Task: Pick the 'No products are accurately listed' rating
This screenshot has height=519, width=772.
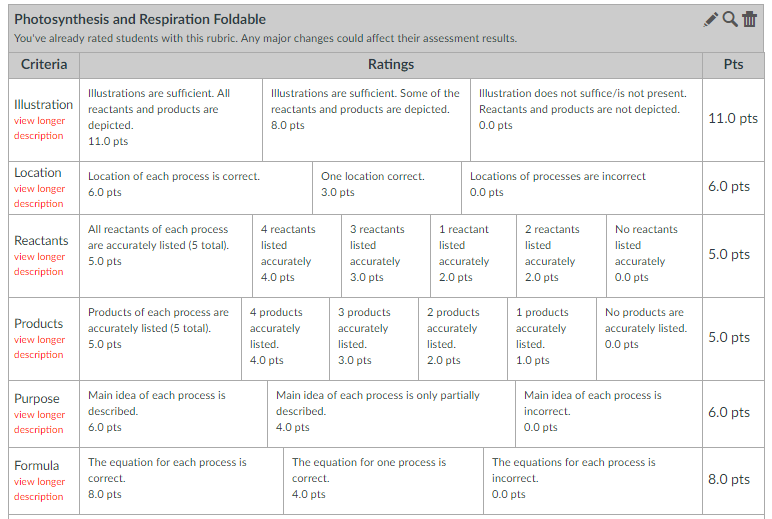Action: point(650,328)
